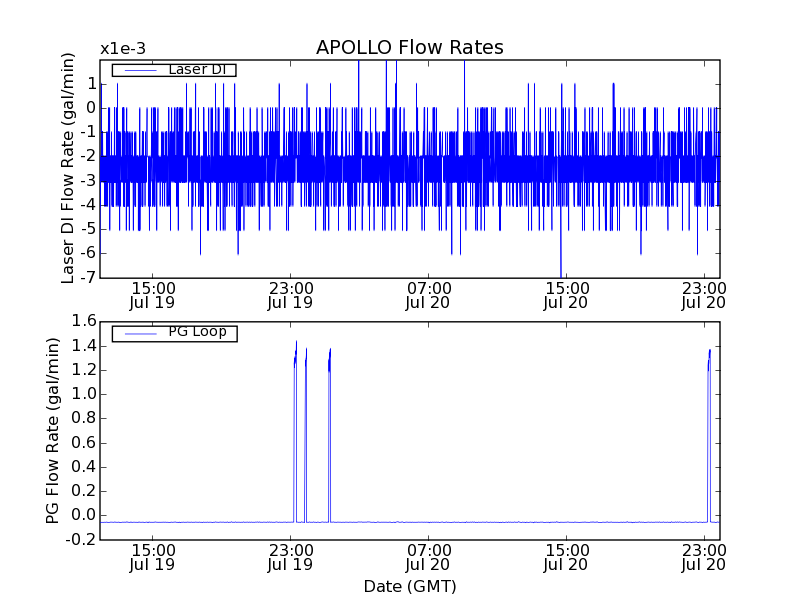
Task: Choose the 0.4 tick on the PG flow axis
Action: pos(84,467)
